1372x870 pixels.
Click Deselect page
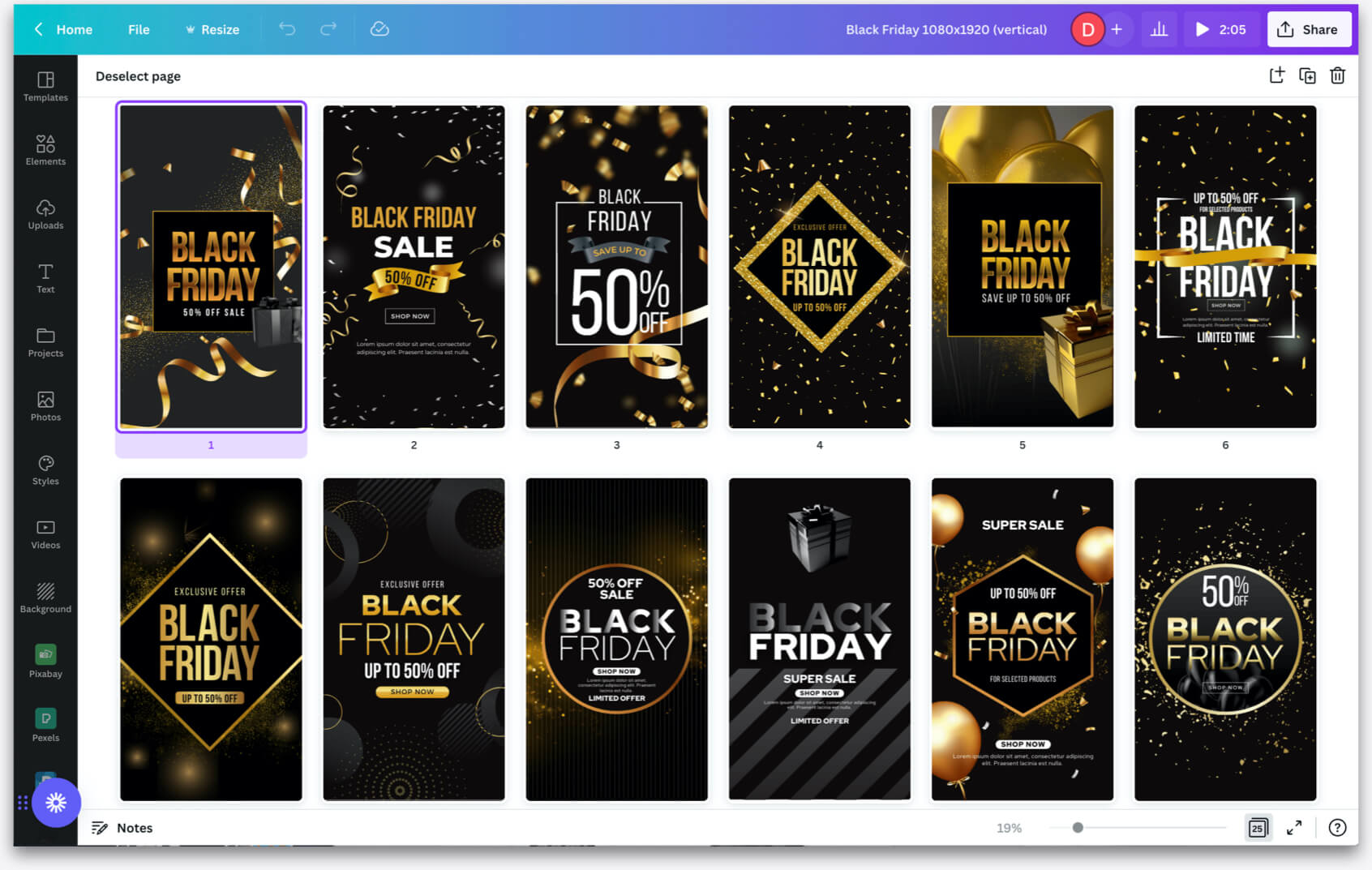click(x=138, y=76)
